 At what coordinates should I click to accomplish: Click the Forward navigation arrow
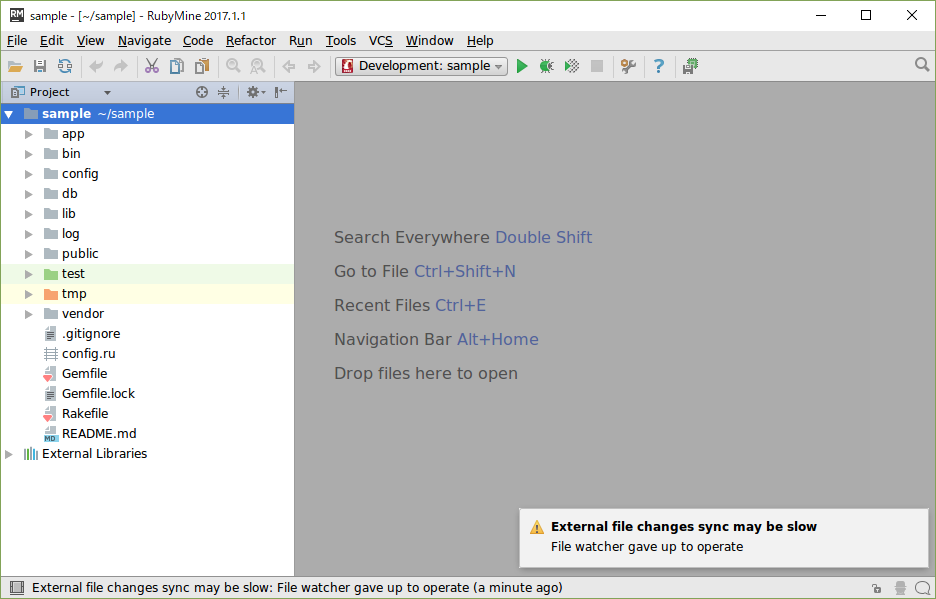tap(314, 66)
